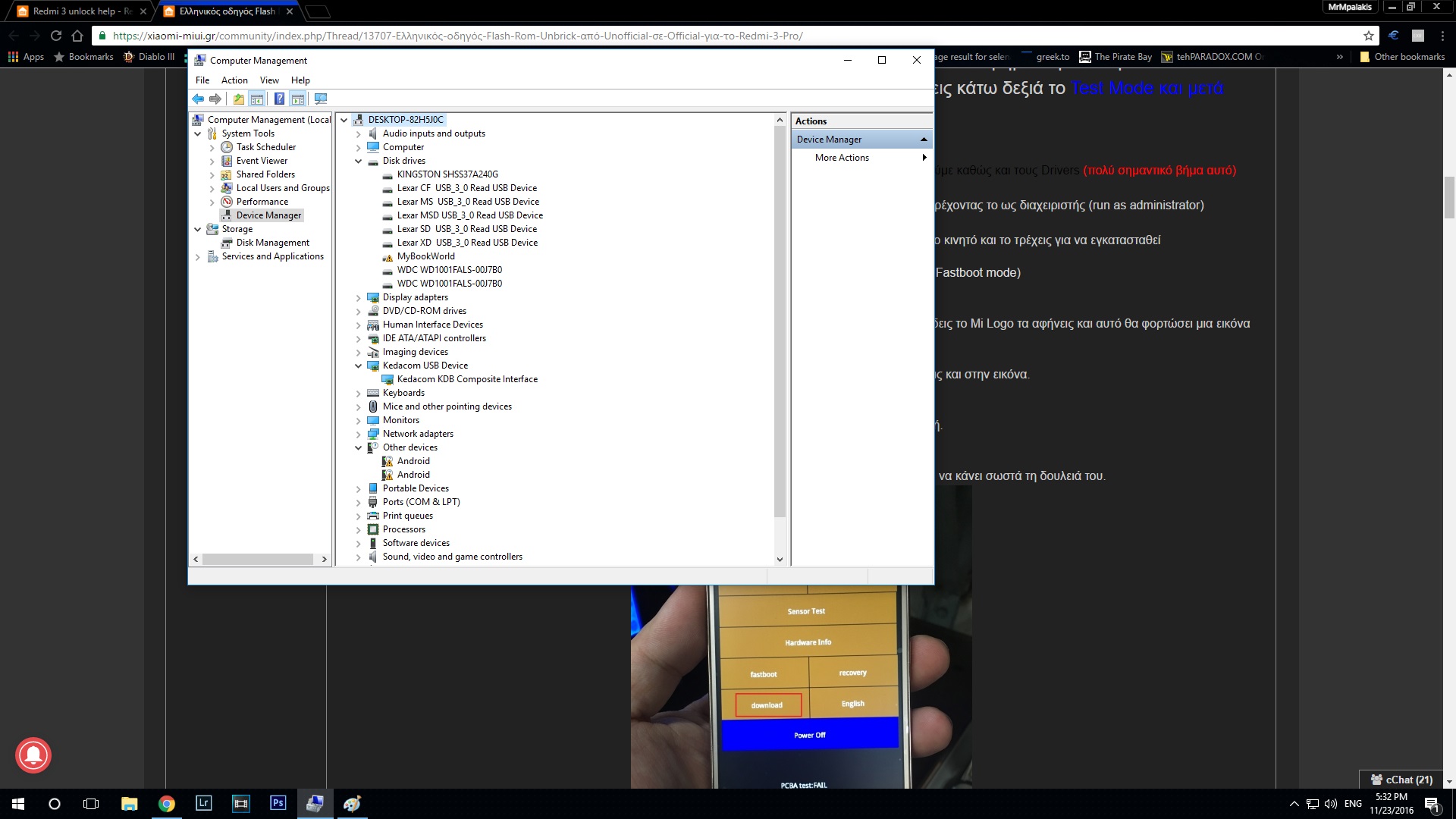Open More Actions submenu

pos(842,158)
